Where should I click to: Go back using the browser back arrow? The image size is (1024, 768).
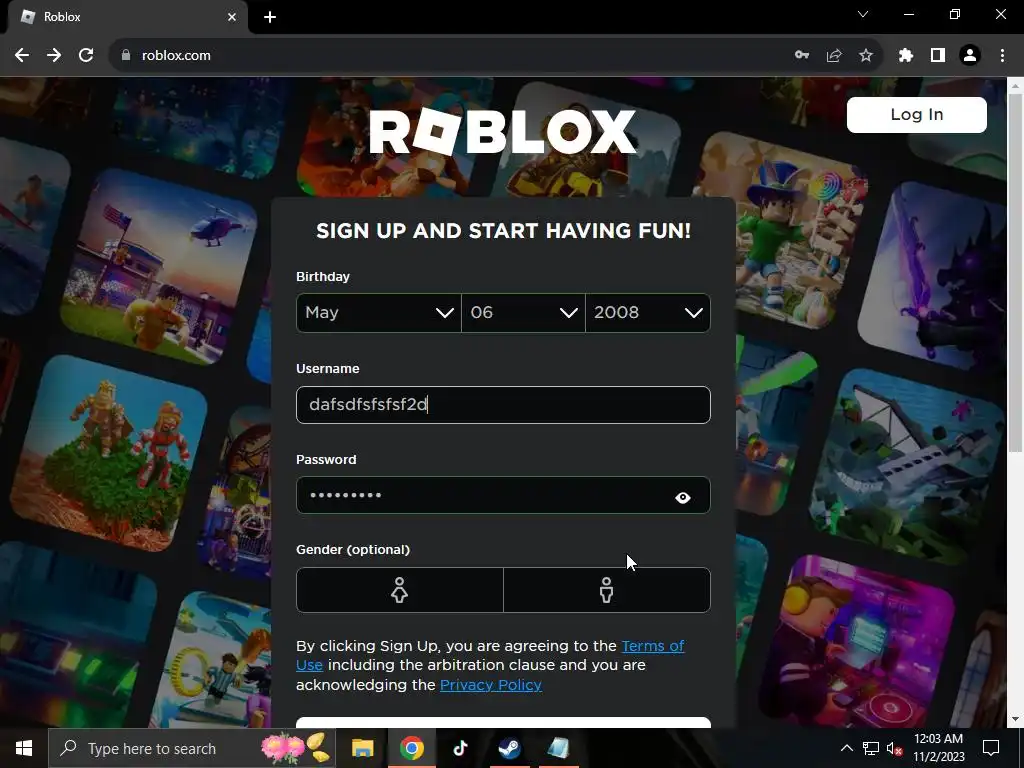pyautogui.click(x=22, y=56)
